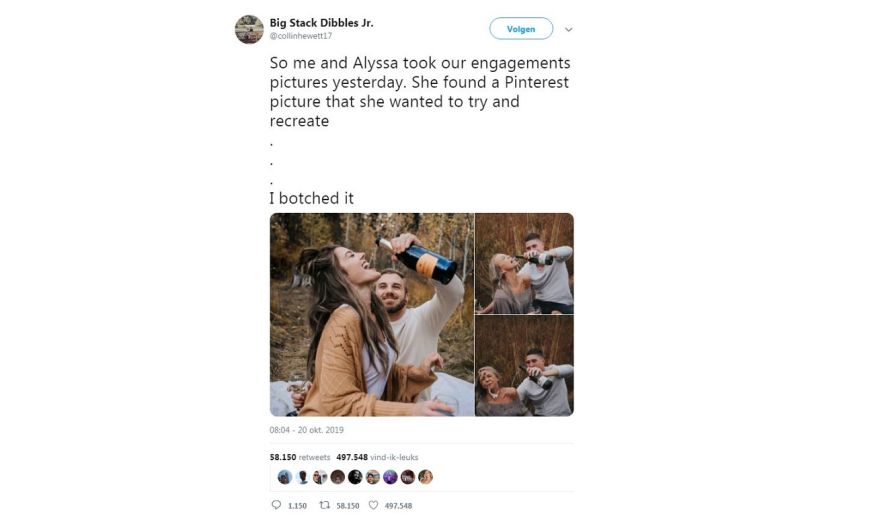The image size is (874, 526).
Task: Retweet this tweet using the retweet icon
Action: [324, 505]
